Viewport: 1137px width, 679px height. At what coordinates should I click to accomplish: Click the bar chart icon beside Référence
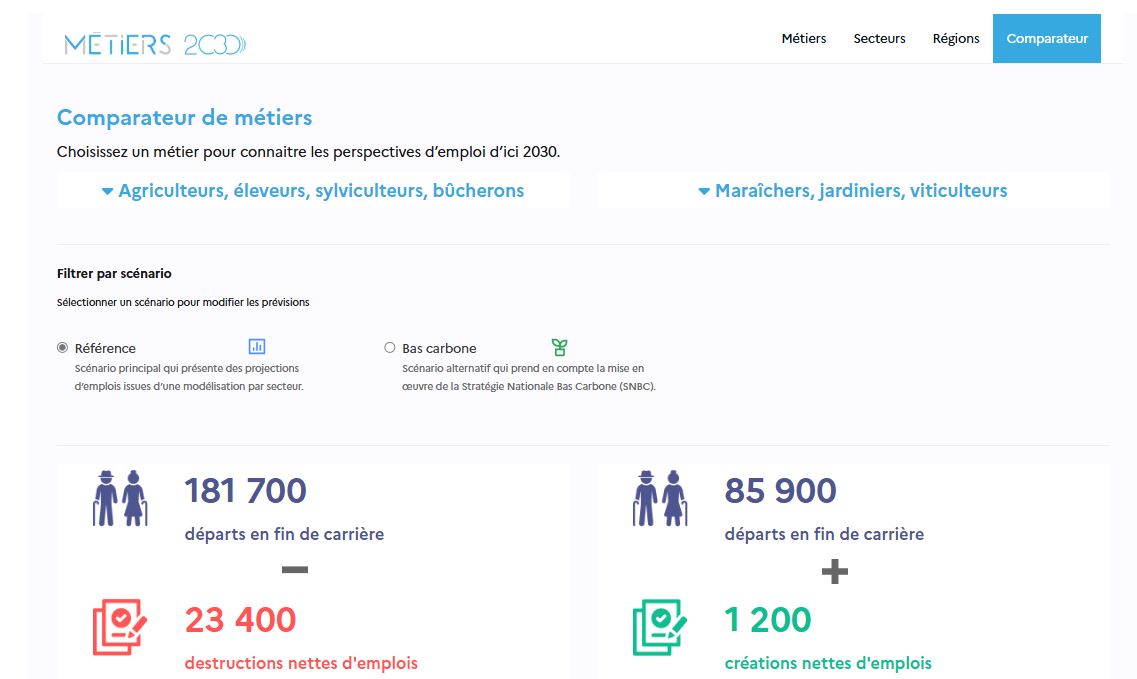[x=257, y=346]
